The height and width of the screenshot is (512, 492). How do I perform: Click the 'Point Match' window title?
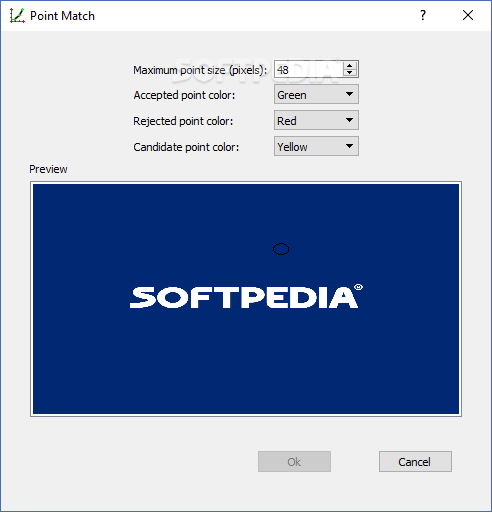tap(62, 16)
